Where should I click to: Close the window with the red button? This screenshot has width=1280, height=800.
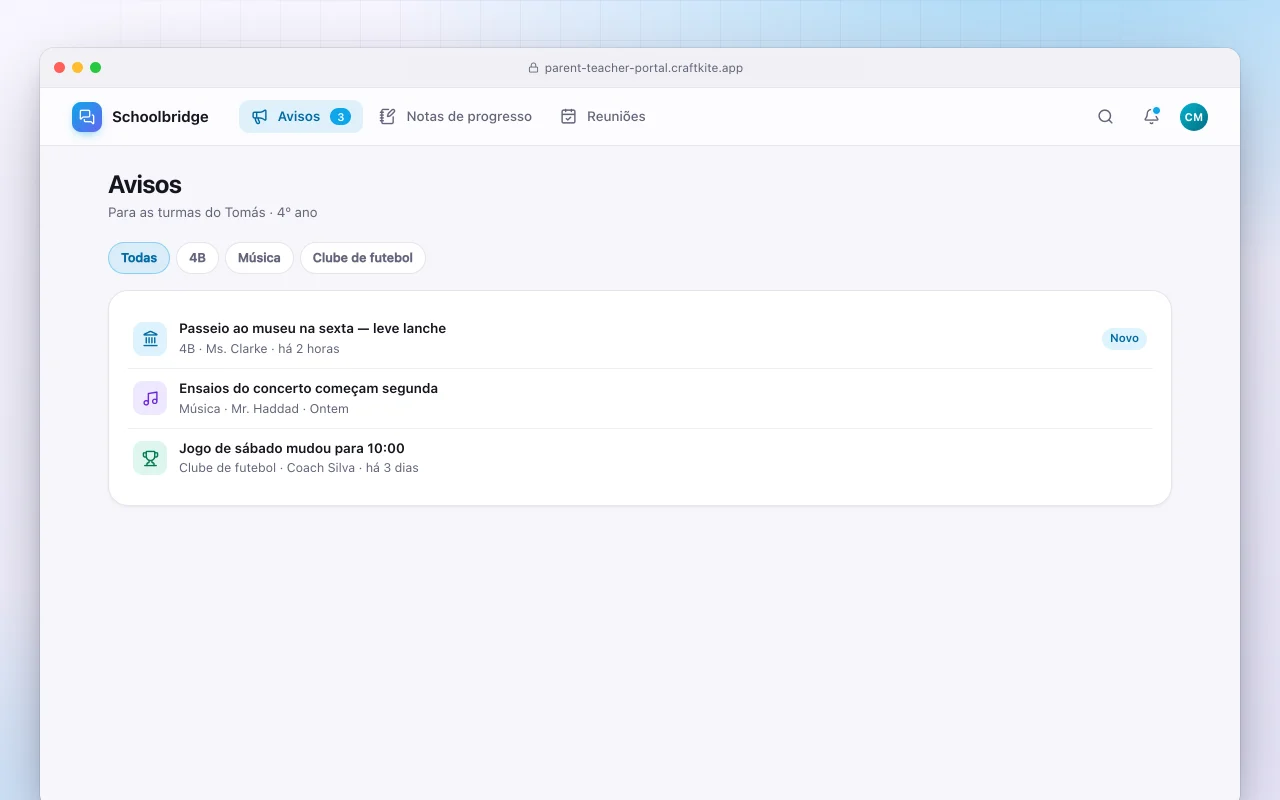(x=60, y=68)
